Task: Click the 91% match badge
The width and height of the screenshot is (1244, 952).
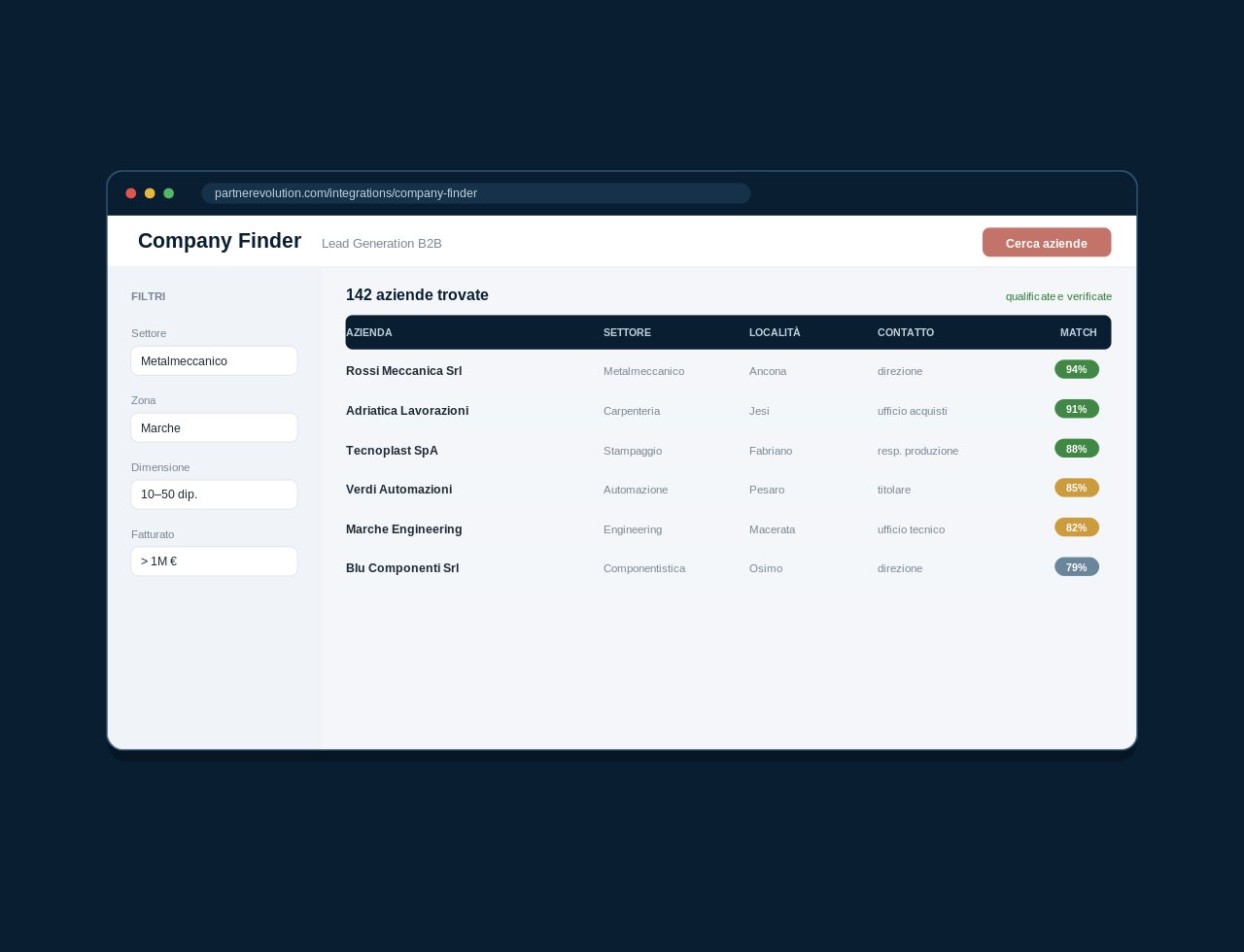Action: [x=1077, y=409]
